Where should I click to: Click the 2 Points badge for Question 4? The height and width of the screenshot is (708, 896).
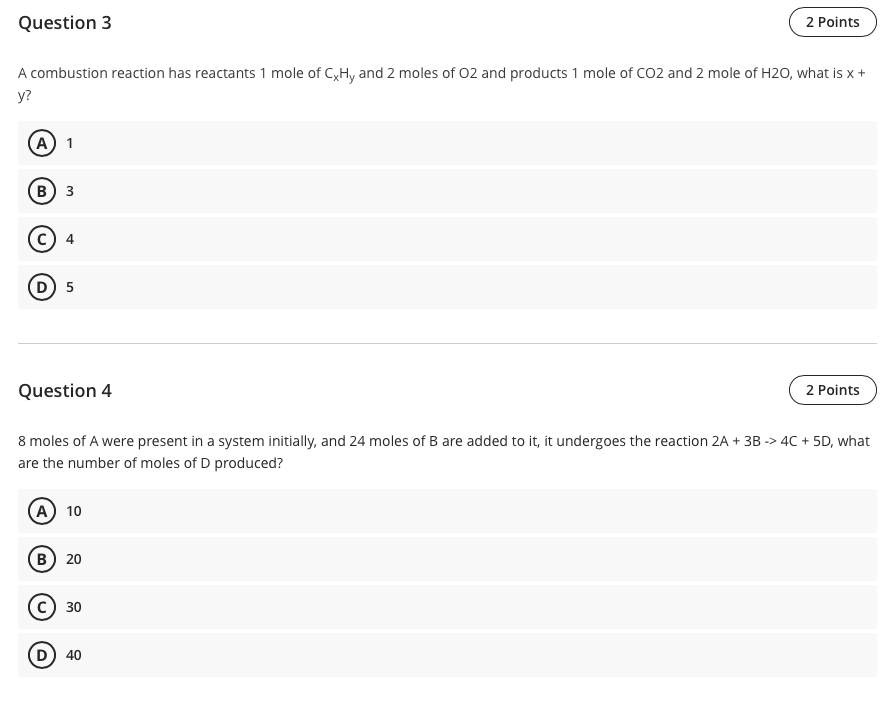(833, 390)
